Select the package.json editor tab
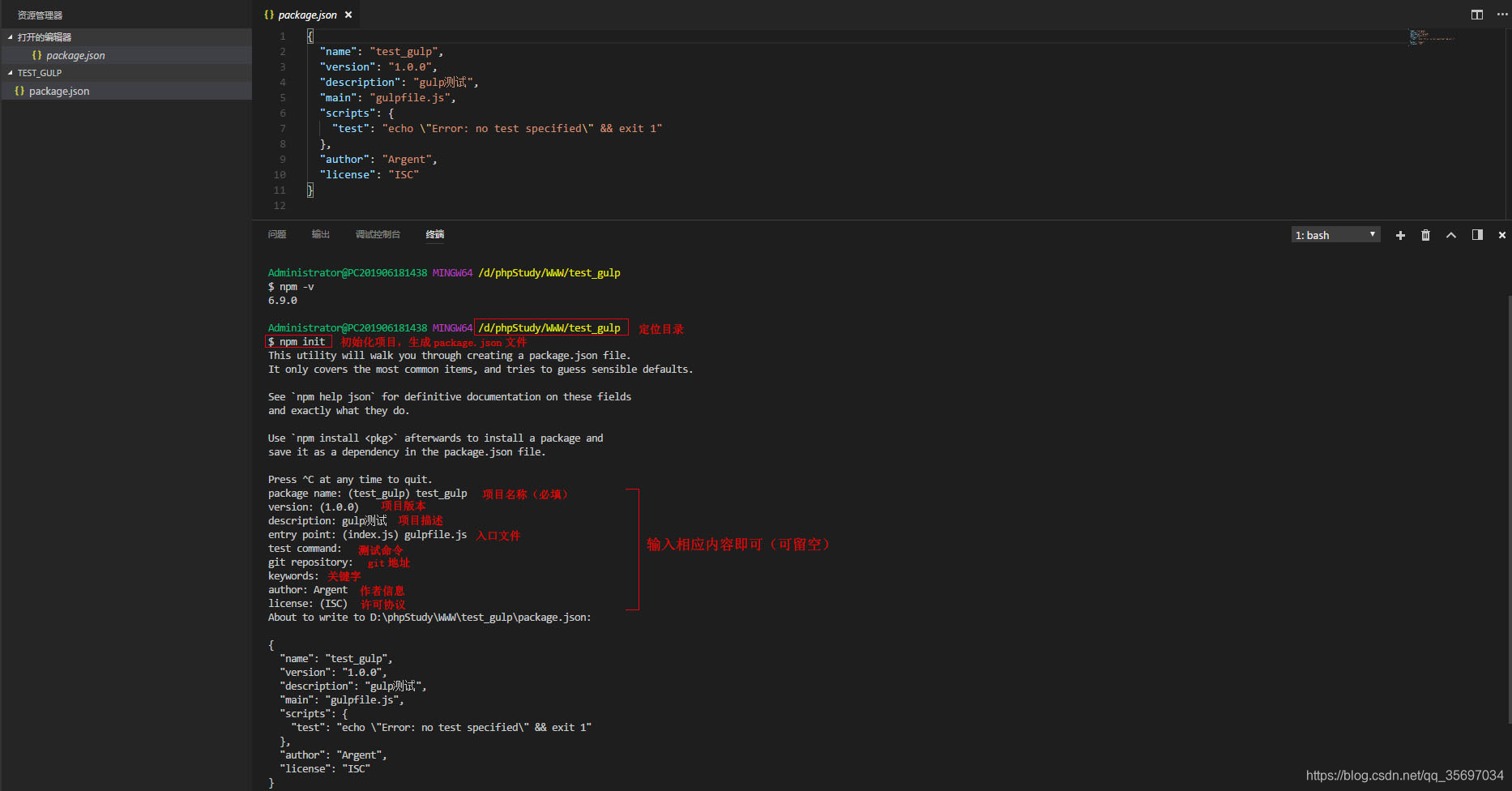Image resolution: width=1512 pixels, height=791 pixels. click(x=307, y=15)
